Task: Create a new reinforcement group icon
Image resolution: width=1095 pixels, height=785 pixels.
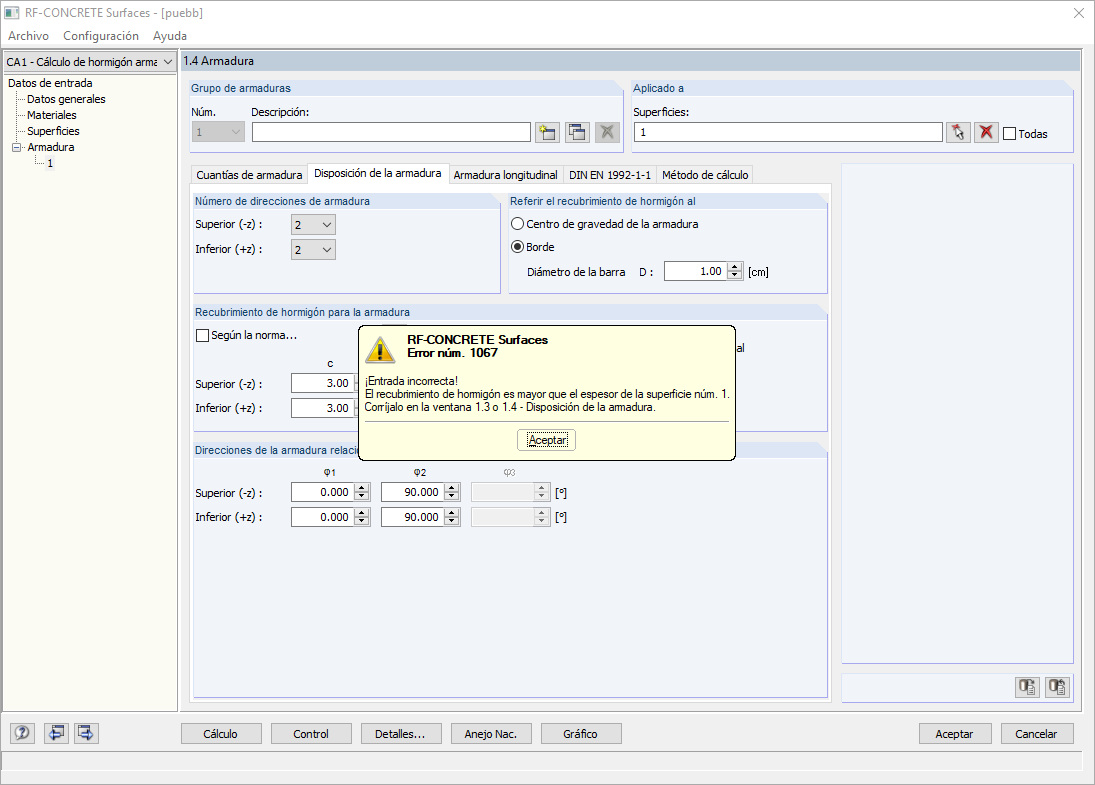Action: click(x=548, y=132)
